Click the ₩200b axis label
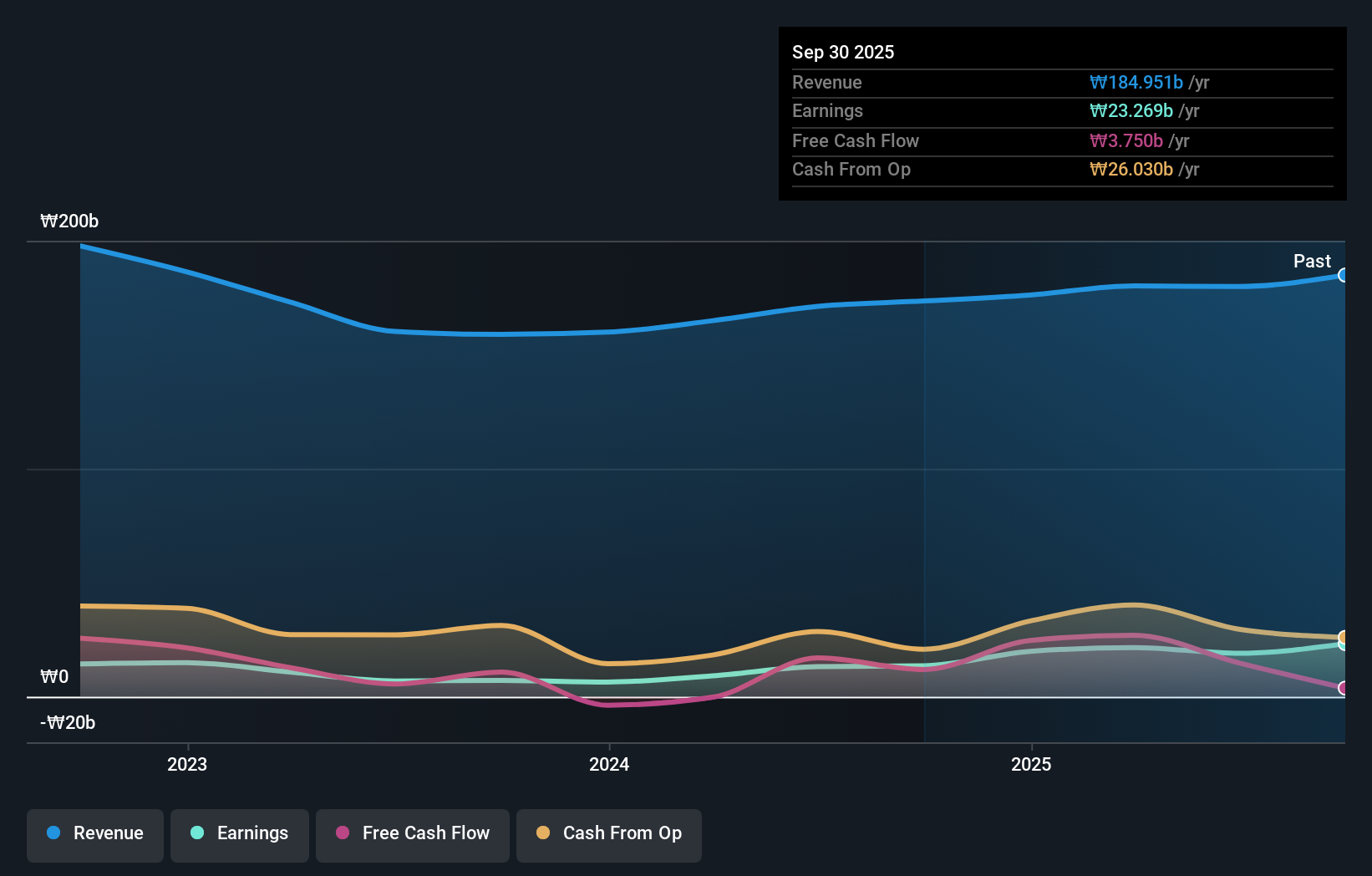Image resolution: width=1372 pixels, height=876 pixels. point(69,221)
